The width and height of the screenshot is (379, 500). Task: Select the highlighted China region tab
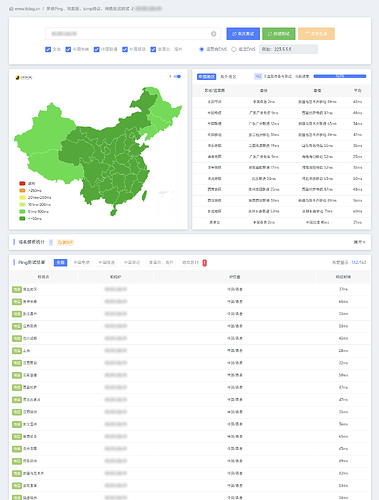[x=206, y=77]
